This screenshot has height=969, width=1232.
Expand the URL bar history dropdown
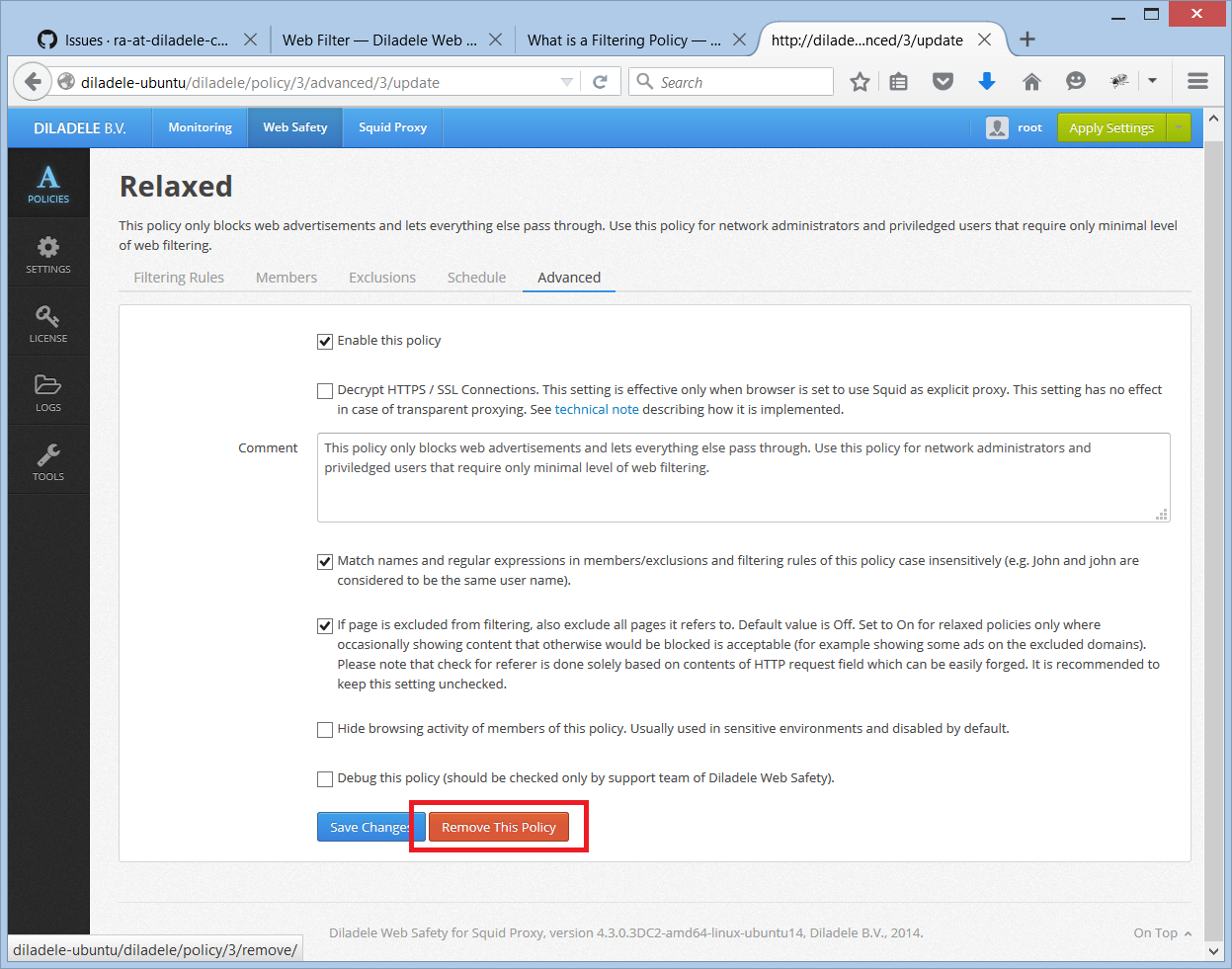567,82
